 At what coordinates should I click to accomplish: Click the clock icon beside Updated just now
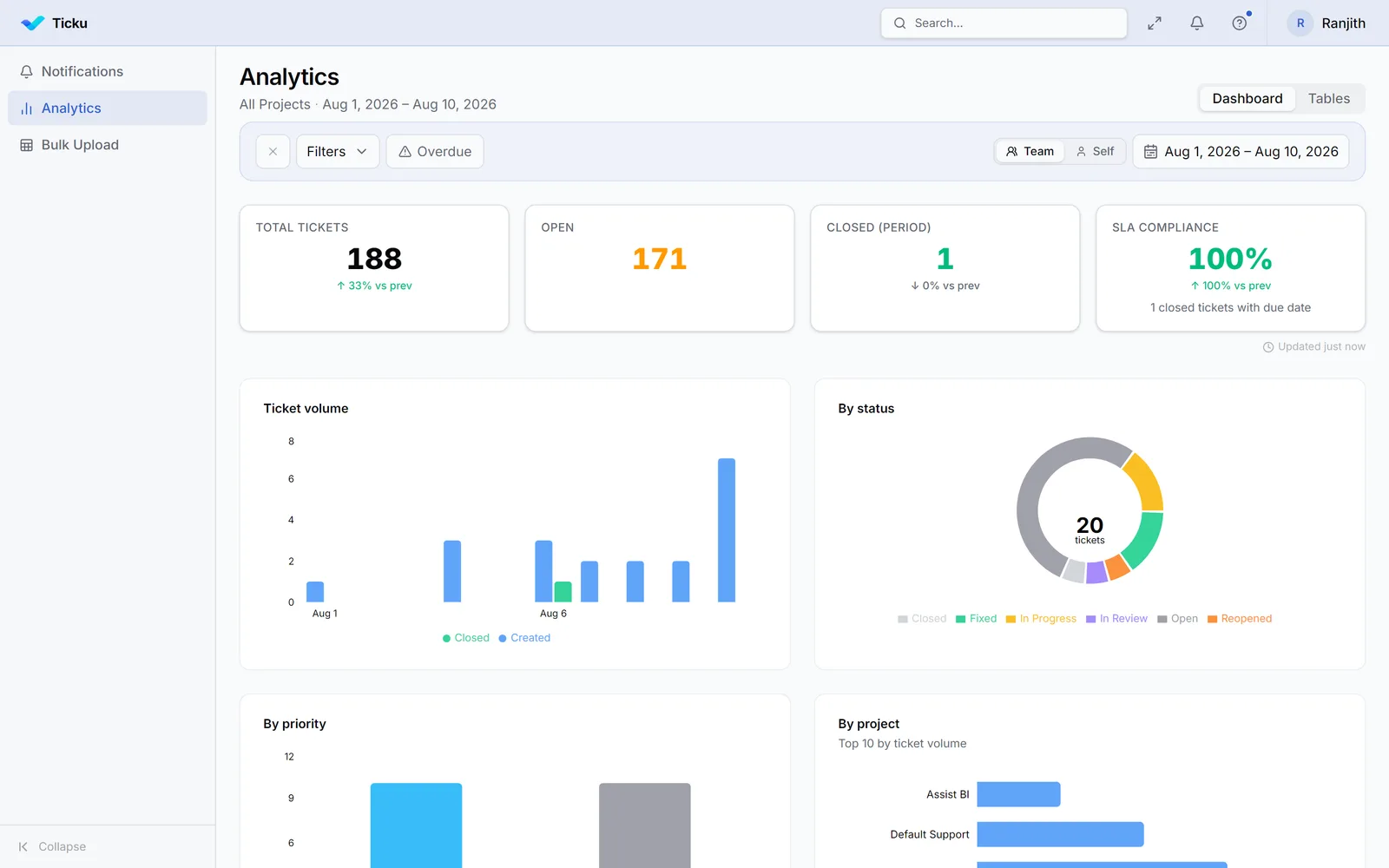[x=1268, y=347]
